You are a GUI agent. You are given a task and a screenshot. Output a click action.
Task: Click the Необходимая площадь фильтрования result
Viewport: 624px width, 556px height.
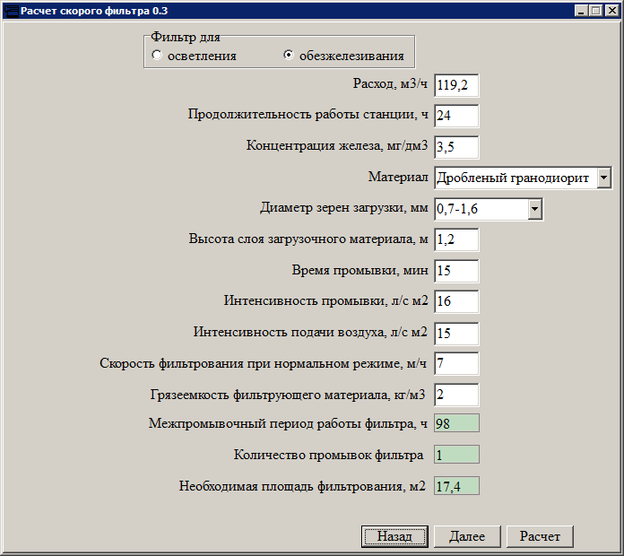(x=456, y=486)
